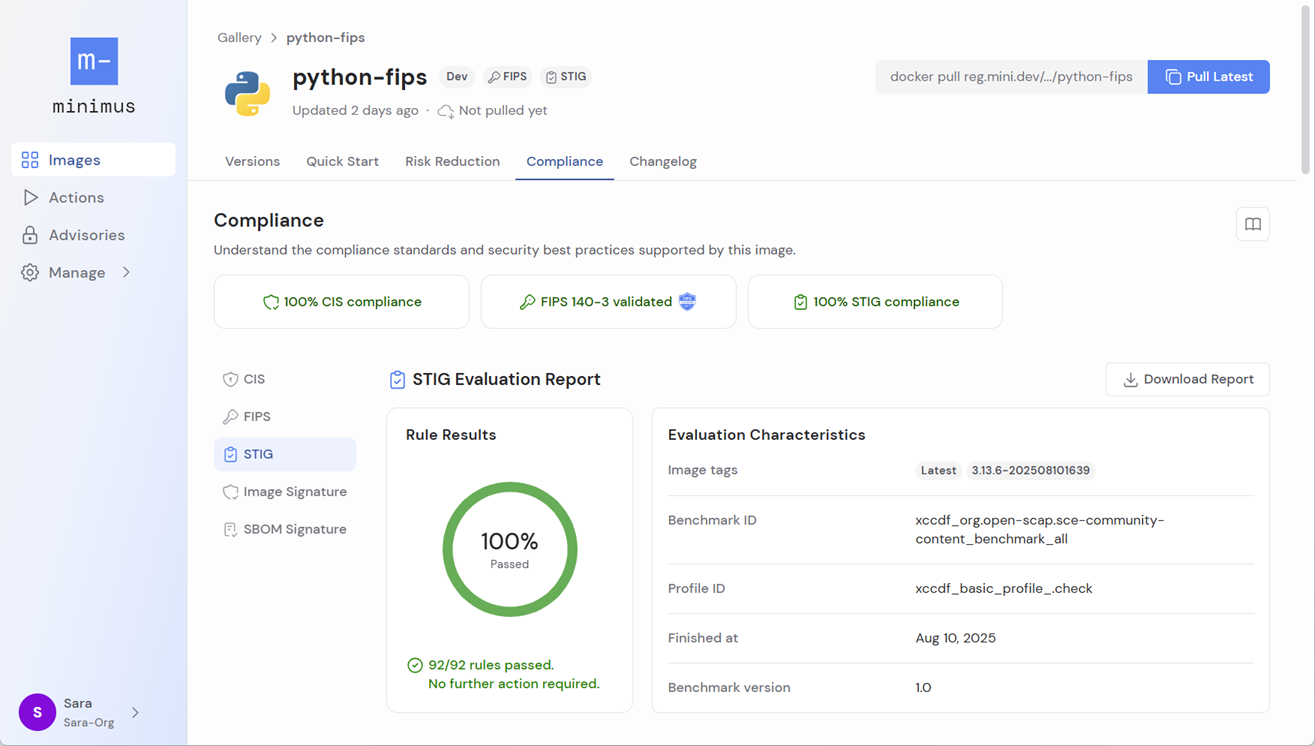Expand the Manage menu chevron
The image size is (1315, 746).
point(127,272)
